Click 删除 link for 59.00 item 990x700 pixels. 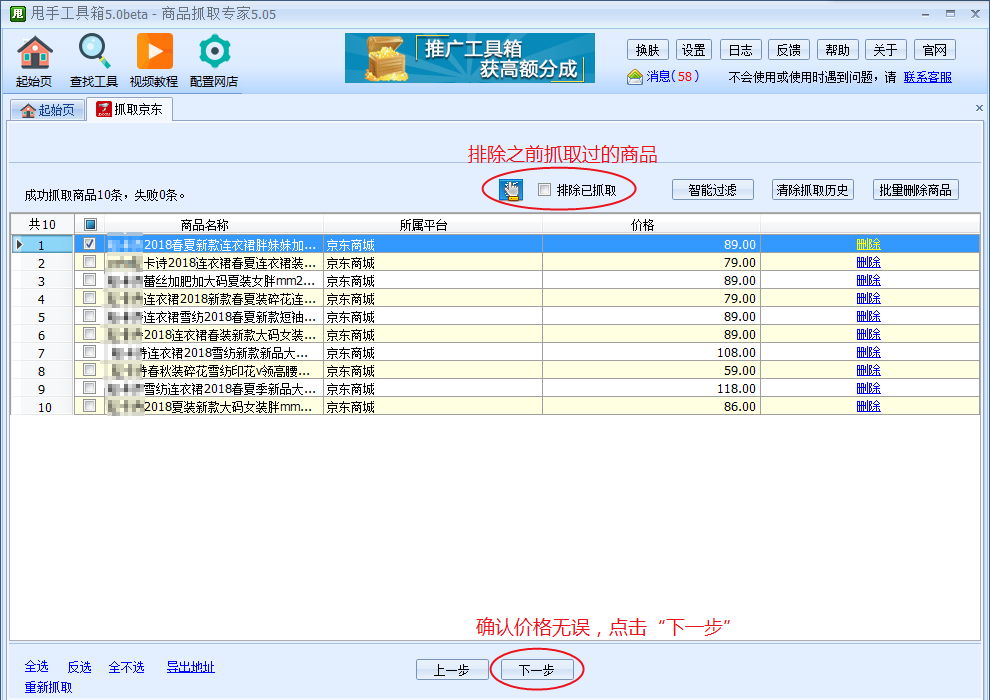pyautogui.click(x=868, y=370)
